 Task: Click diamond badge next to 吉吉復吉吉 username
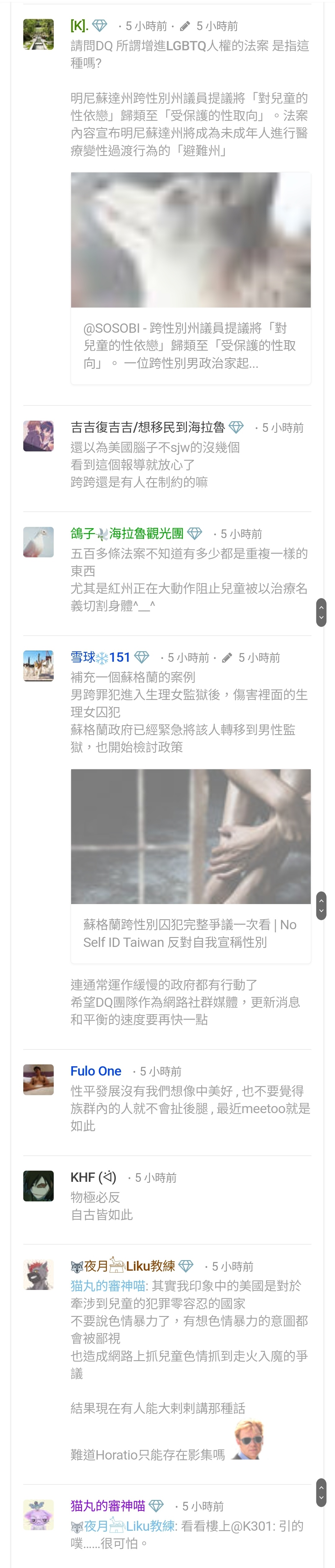point(237,427)
